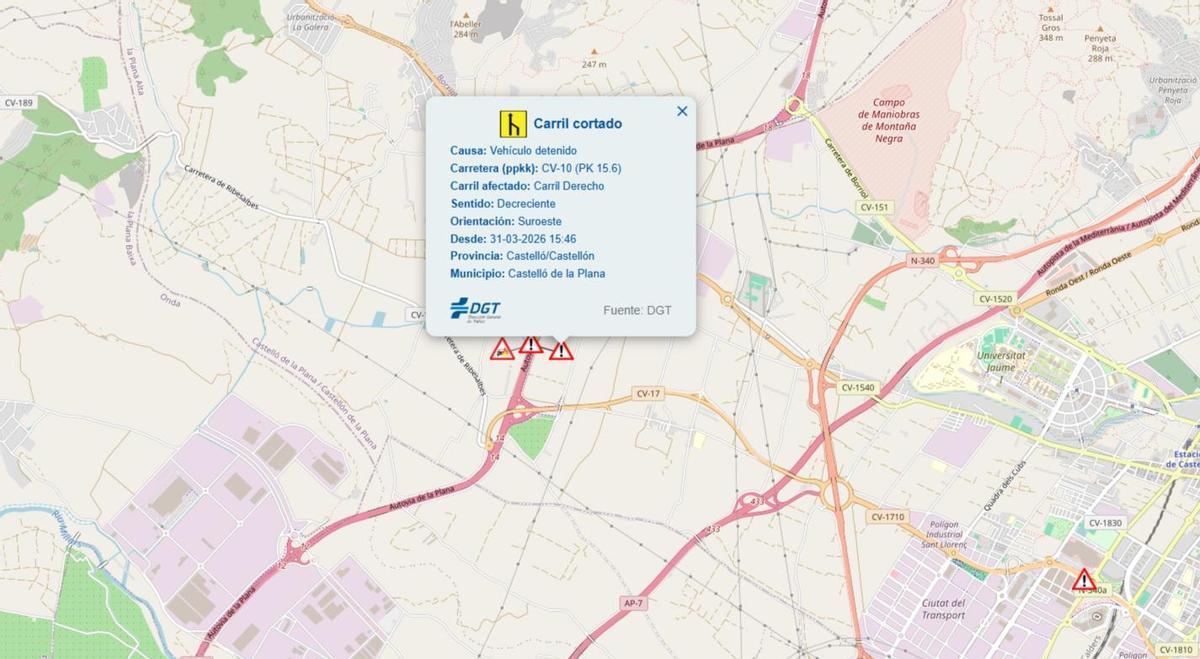Click the Universitat Jaume I map label
This screenshot has width=1200, height=659.
[1001, 361]
